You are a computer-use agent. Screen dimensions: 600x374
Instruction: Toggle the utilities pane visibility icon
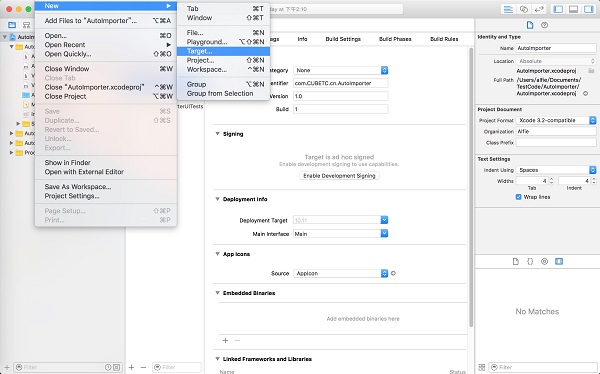click(588, 10)
